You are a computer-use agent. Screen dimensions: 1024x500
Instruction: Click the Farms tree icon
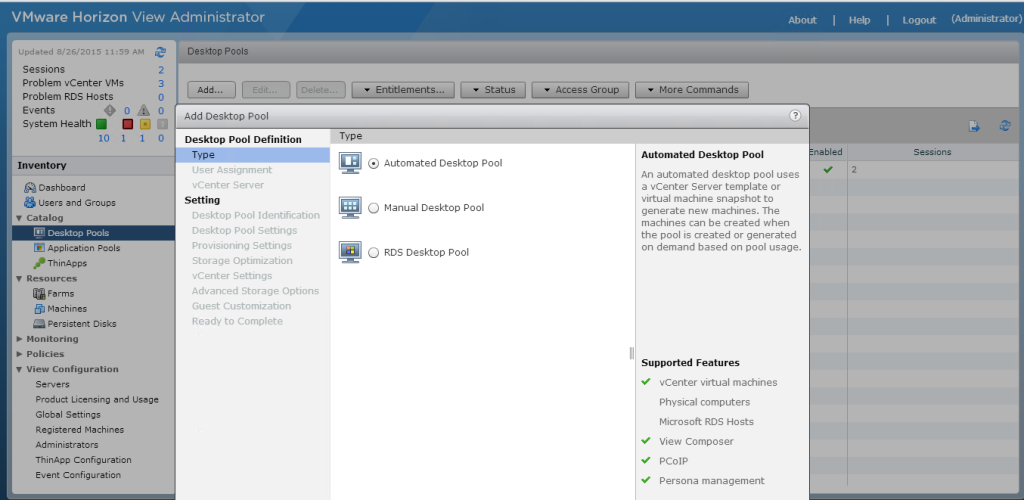coord(39,294)
